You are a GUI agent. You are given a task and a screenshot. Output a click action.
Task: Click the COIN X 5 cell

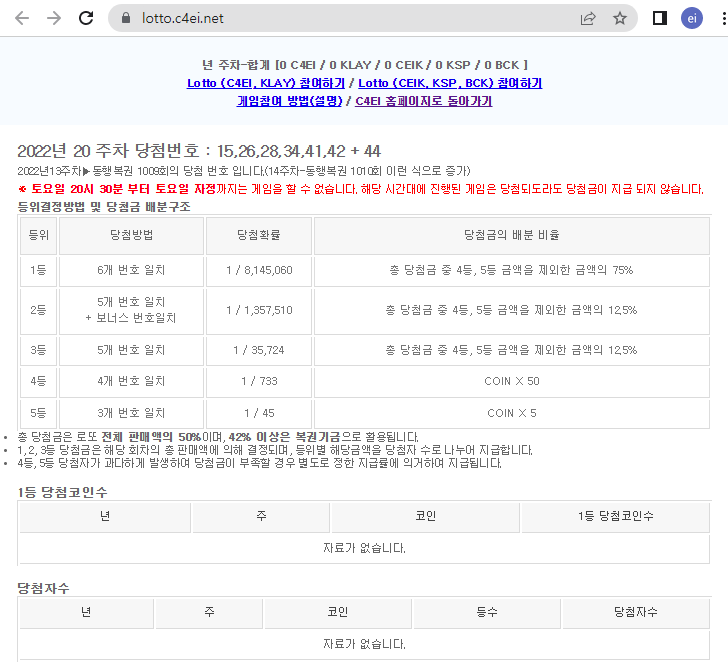click(x=512, y=414)
